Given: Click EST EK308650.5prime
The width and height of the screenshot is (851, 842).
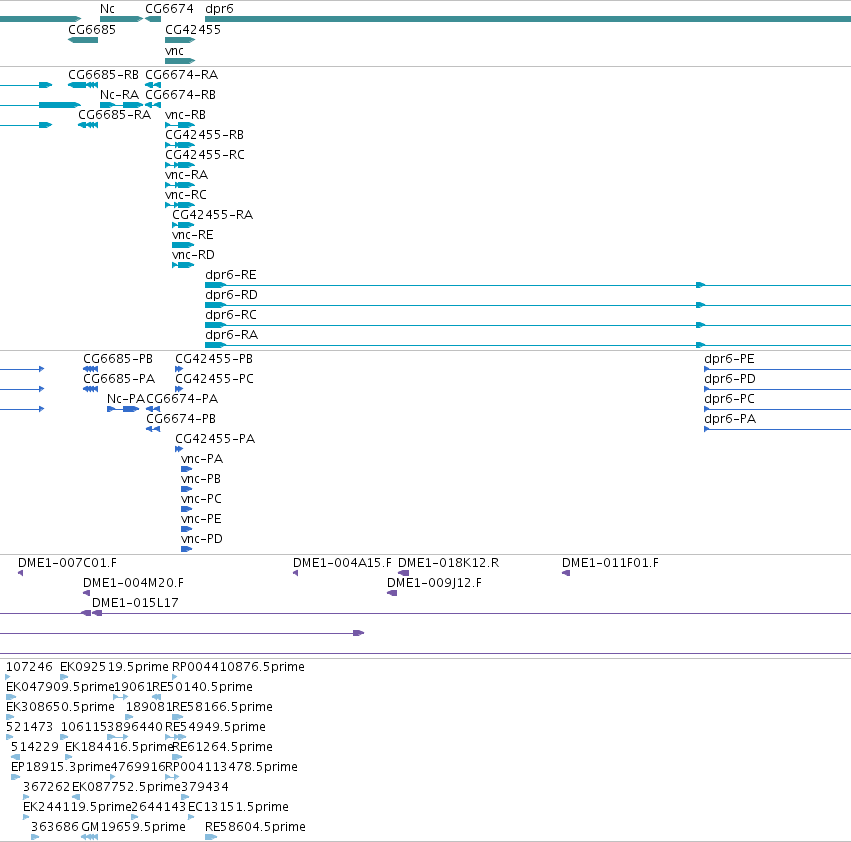Looking at the screenshot, I should 60,707.
